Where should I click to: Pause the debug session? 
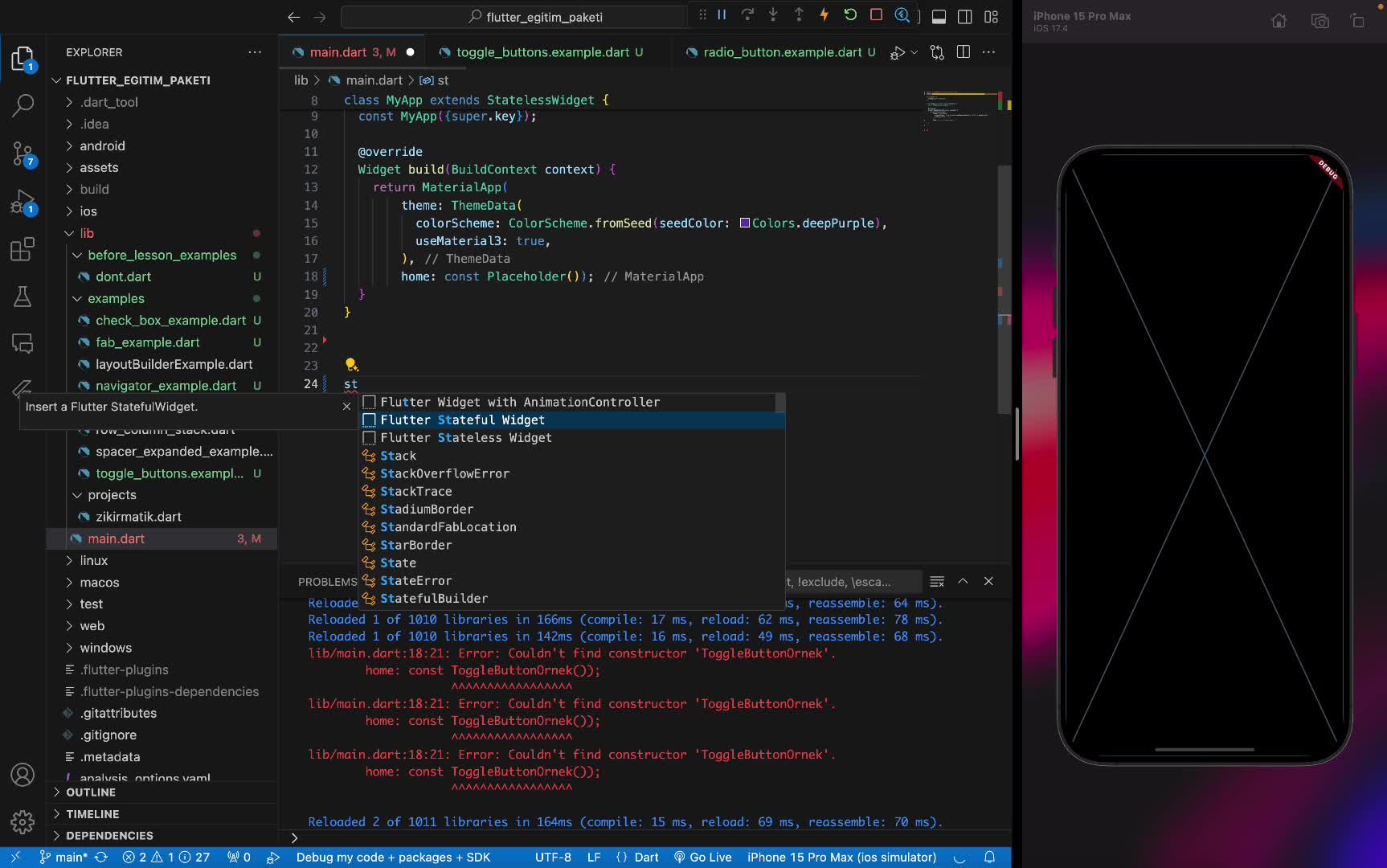click(x=722, y=14)
